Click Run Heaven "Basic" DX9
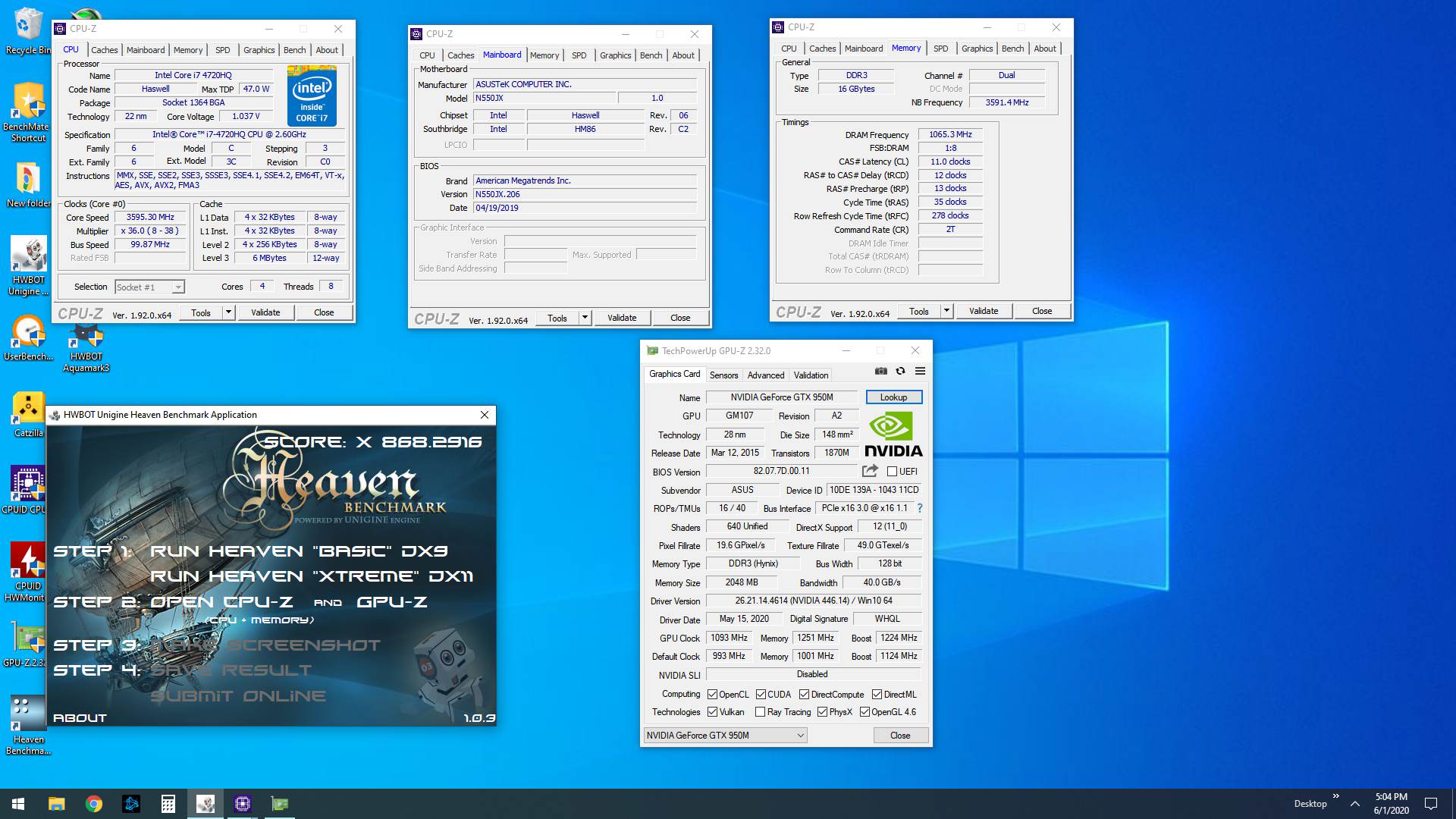 point(299,551)
